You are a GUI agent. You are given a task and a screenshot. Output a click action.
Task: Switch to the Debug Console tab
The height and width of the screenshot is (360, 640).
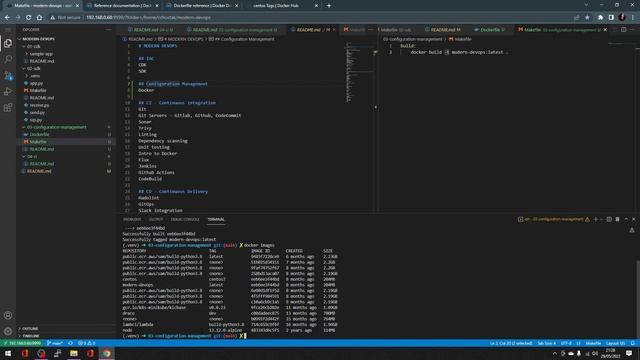(x=185, y=220)
